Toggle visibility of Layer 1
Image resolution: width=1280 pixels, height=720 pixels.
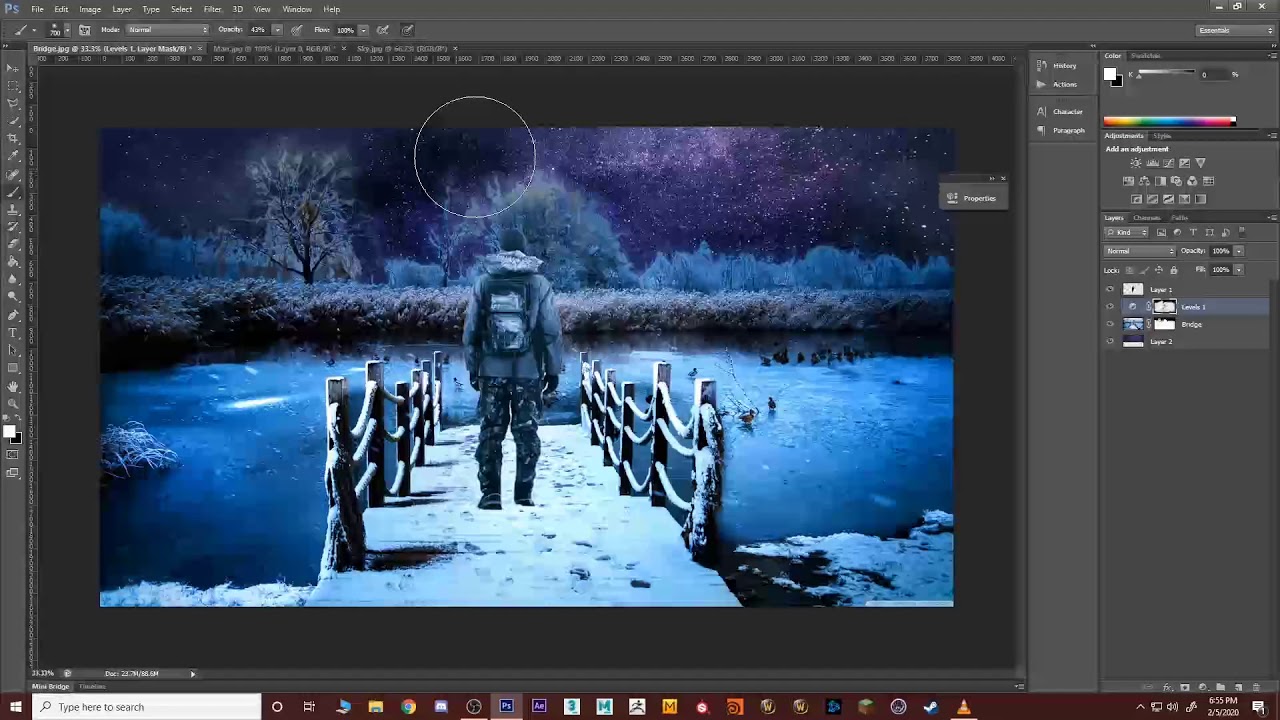[1109, 290]
